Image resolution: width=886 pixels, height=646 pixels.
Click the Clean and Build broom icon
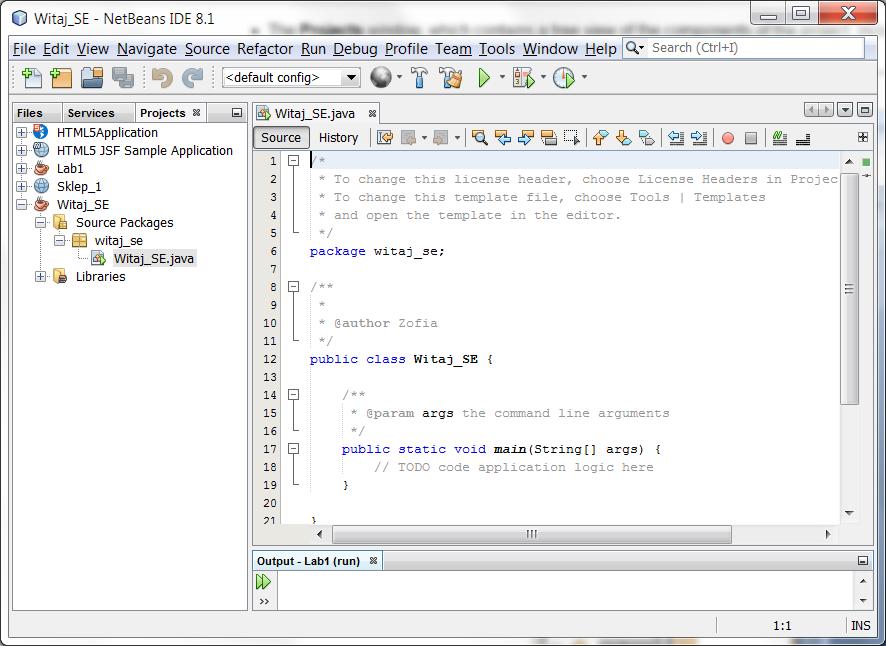[x=451, y=77]
